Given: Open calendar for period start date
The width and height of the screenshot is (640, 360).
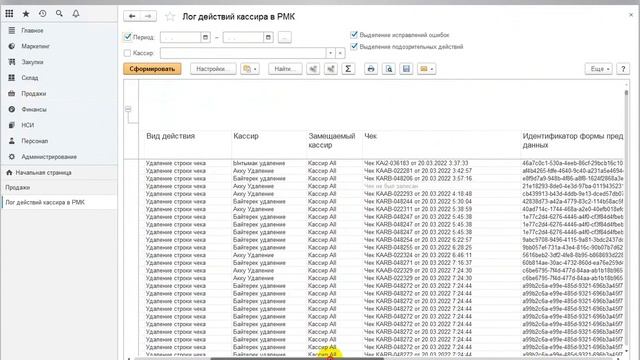Looking at the screenshot, I should (x=205, y=37).
